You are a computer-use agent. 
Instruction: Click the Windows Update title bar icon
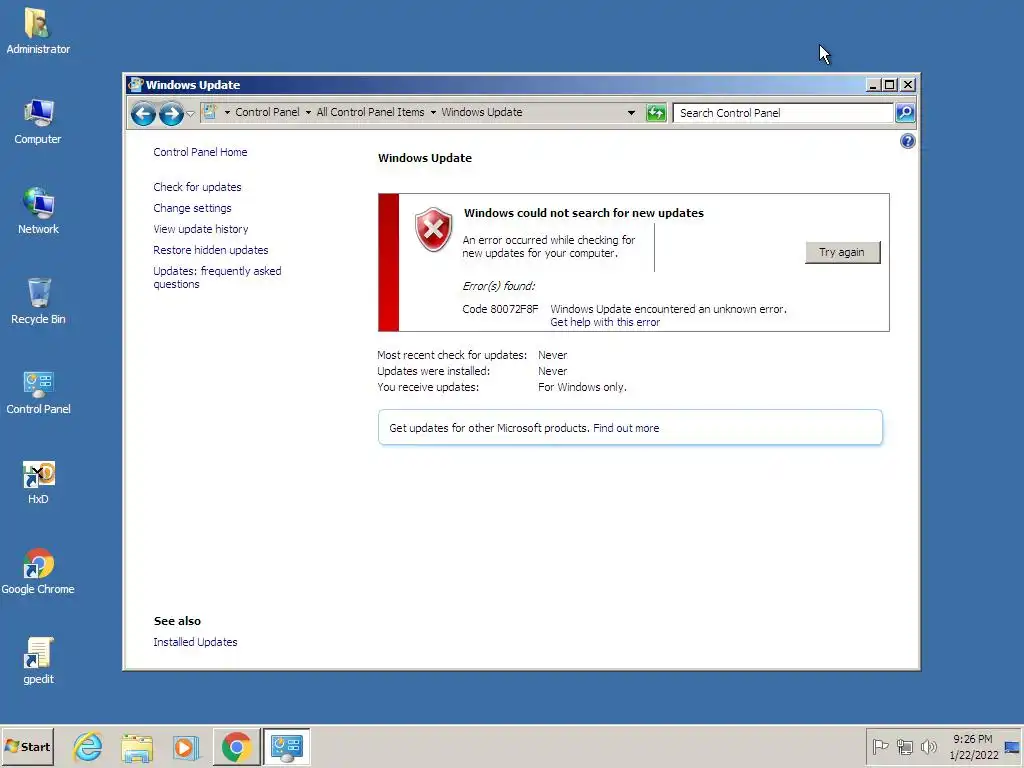[135, 85]
